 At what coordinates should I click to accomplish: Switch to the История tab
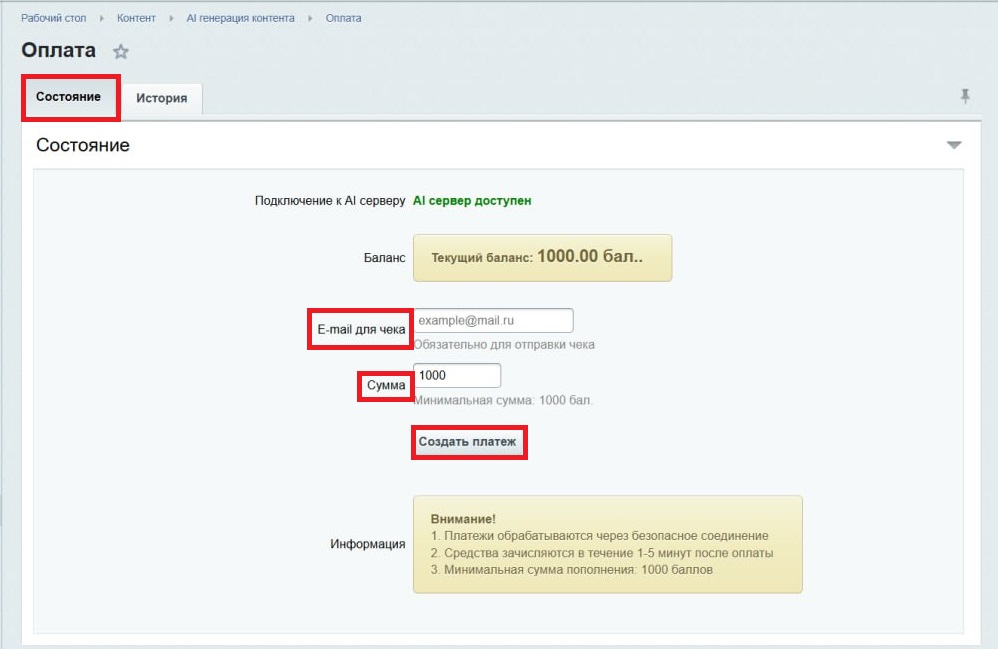(162, 98)
